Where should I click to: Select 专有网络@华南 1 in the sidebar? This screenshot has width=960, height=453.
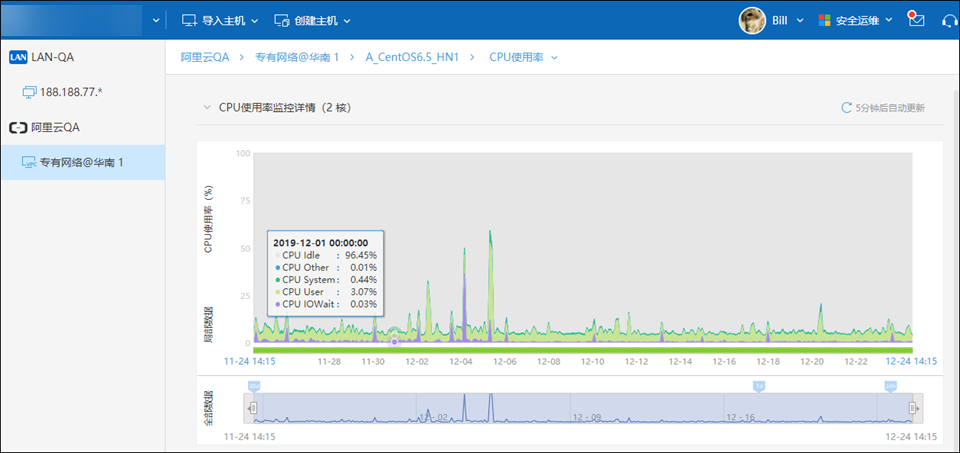tap(80, 162)
